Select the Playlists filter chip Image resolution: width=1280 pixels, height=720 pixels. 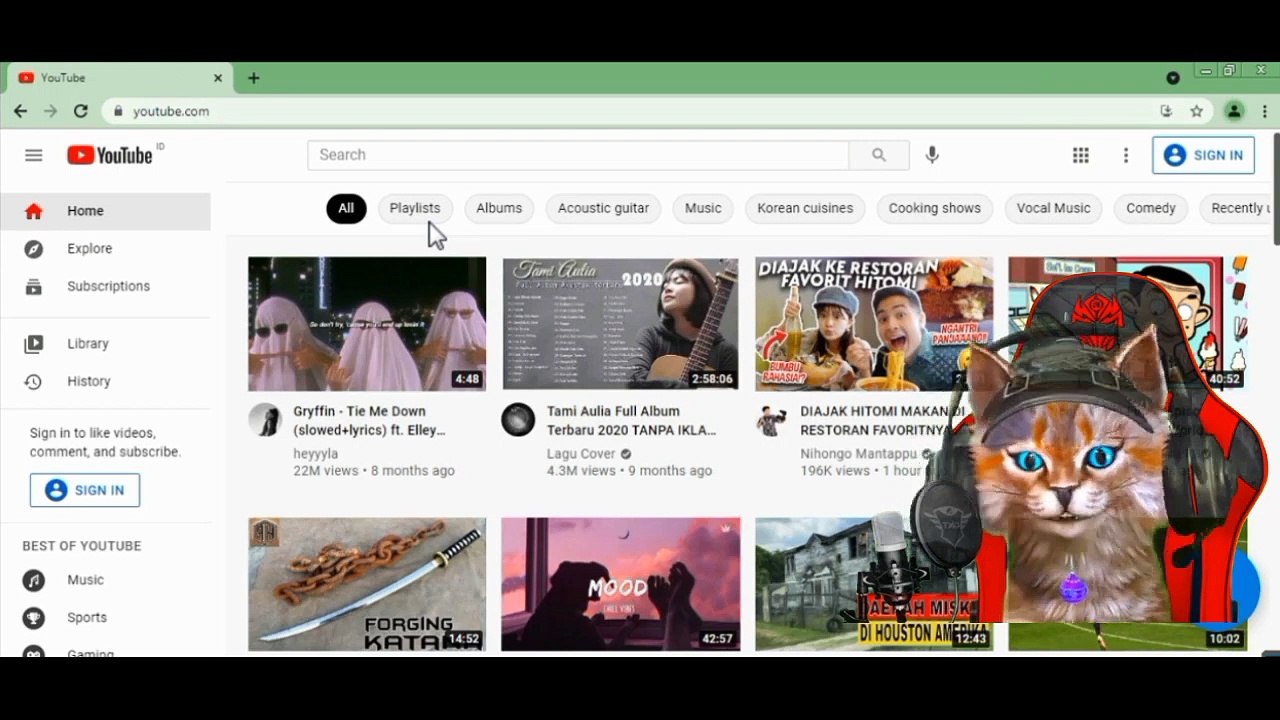pyautogui.click(x=415, y=208)
